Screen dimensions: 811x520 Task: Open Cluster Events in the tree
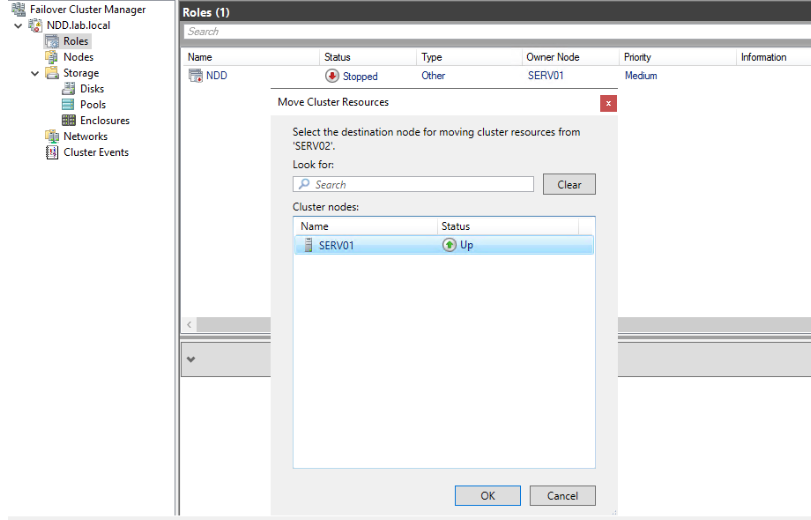[96, 152]
